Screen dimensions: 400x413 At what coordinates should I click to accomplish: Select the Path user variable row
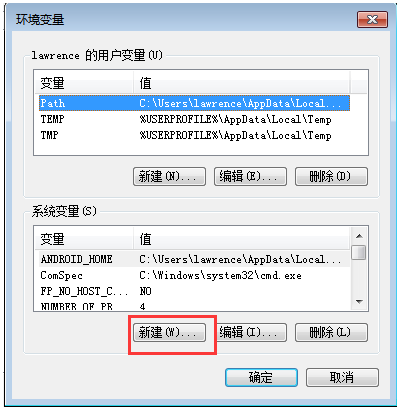click(x=194, y=103)
